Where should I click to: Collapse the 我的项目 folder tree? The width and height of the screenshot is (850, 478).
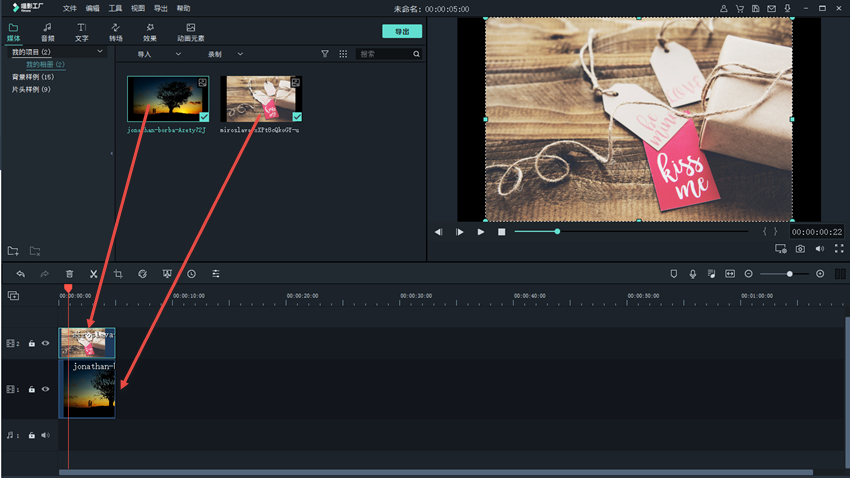(x=100, y=51)
